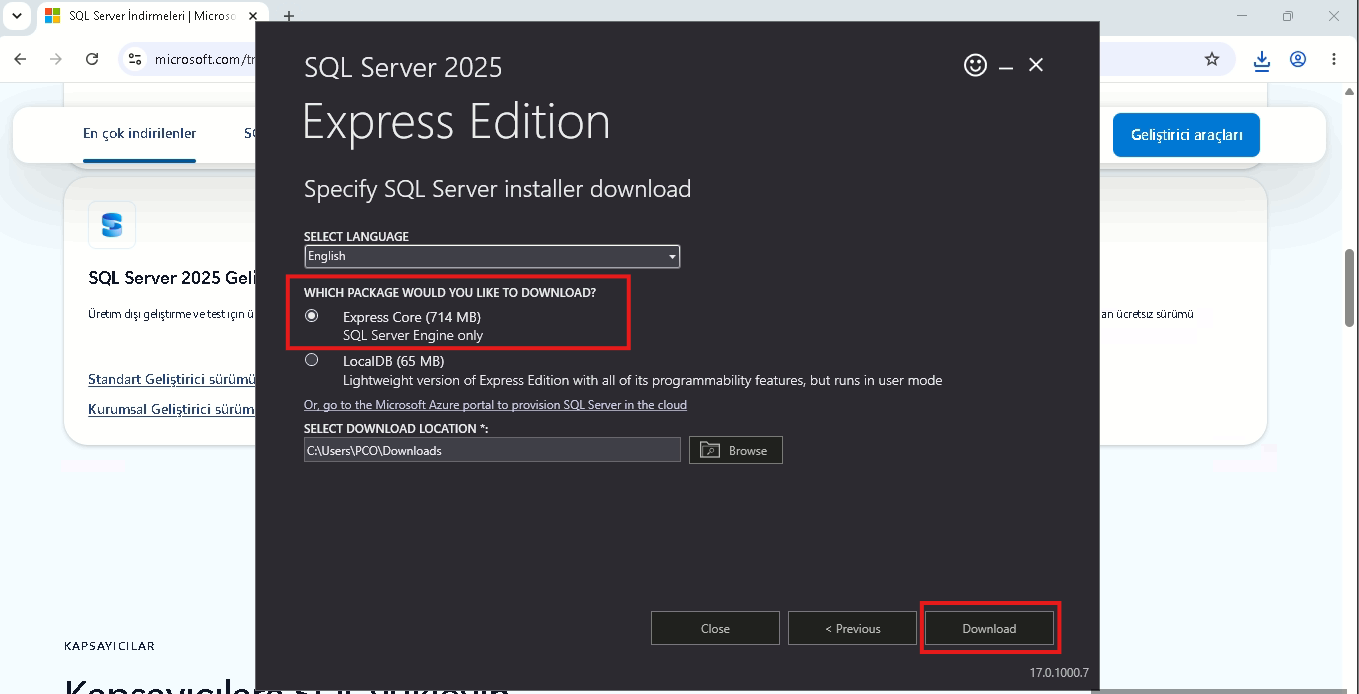Click the Geliştirici araçları button
Image resolution: width=1359 pixels, height=694 pixels.
tap(1186, 134)
